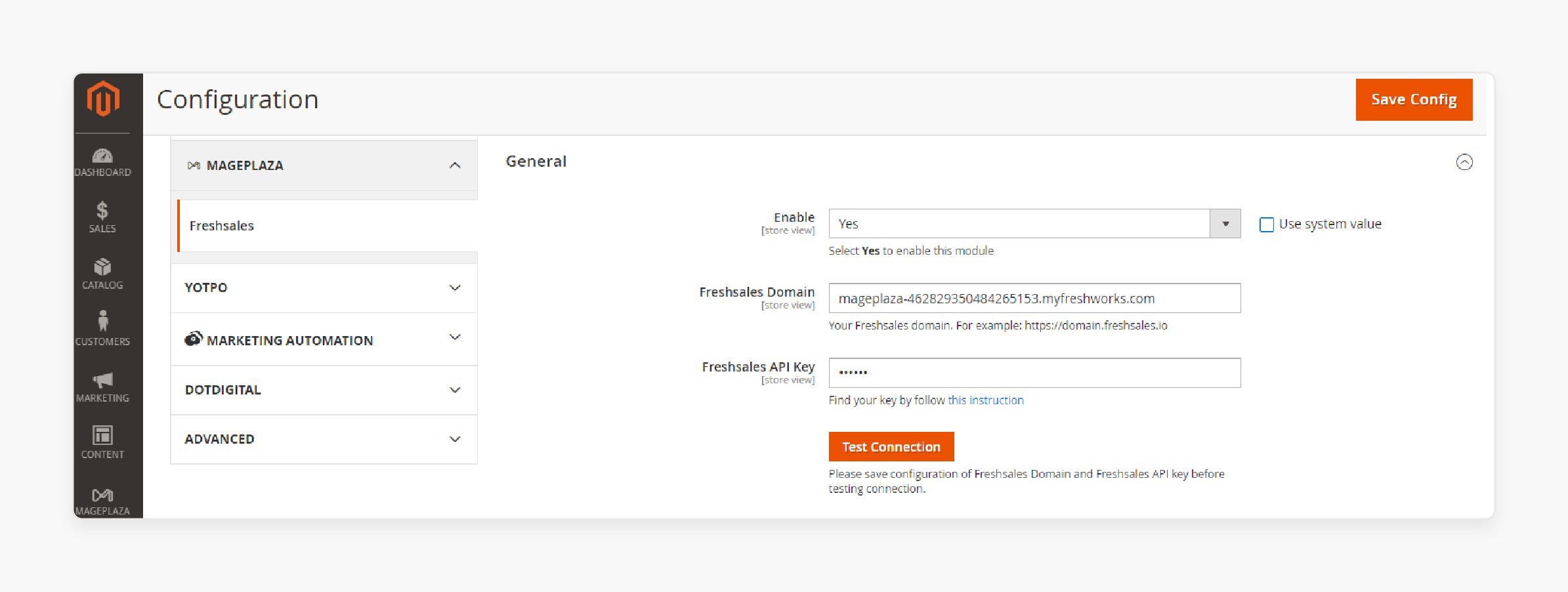
Task: Click the 'Freshsales API Key' field label
Action: [x=758, y=367]
